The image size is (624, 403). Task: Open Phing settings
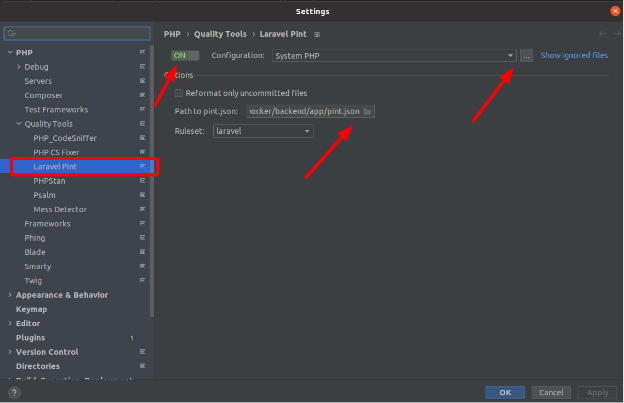coord(35,238)
